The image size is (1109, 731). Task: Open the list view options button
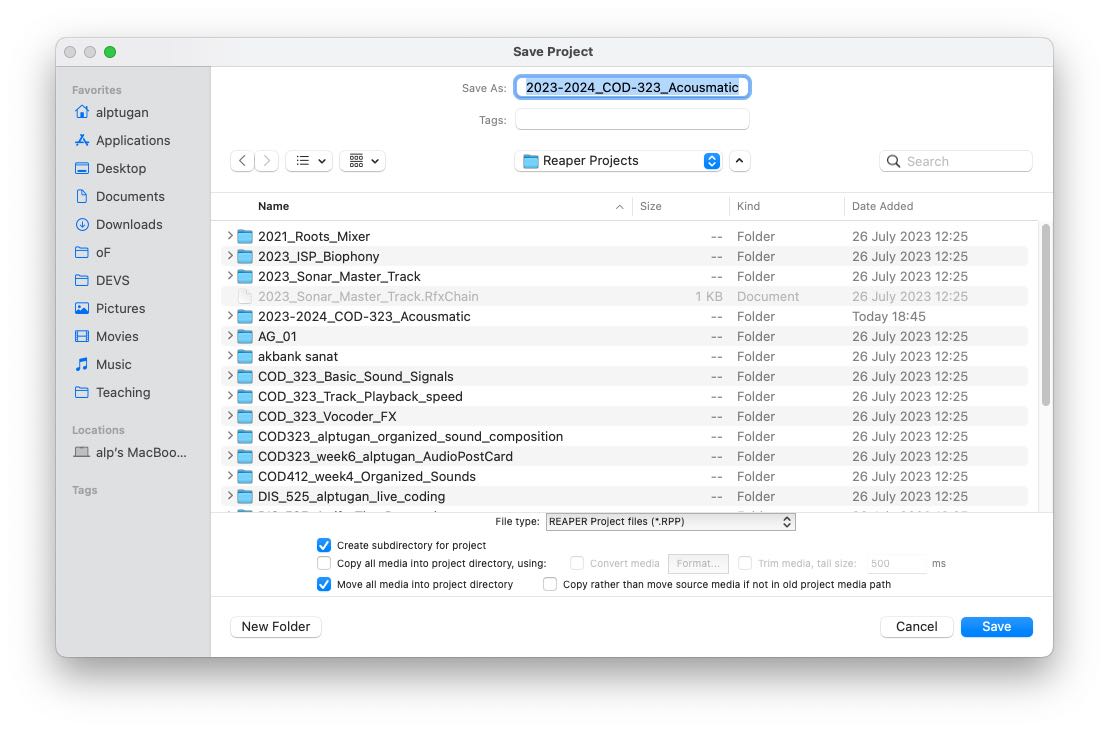[x=308, y=161]
